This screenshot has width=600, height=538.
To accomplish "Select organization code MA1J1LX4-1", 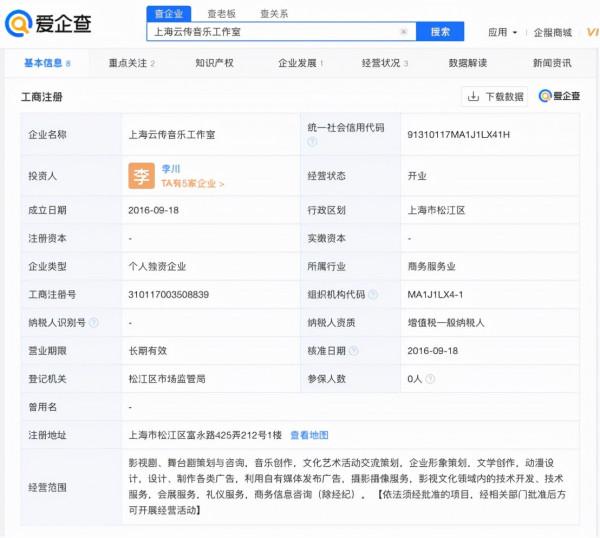I will (435, 295).
